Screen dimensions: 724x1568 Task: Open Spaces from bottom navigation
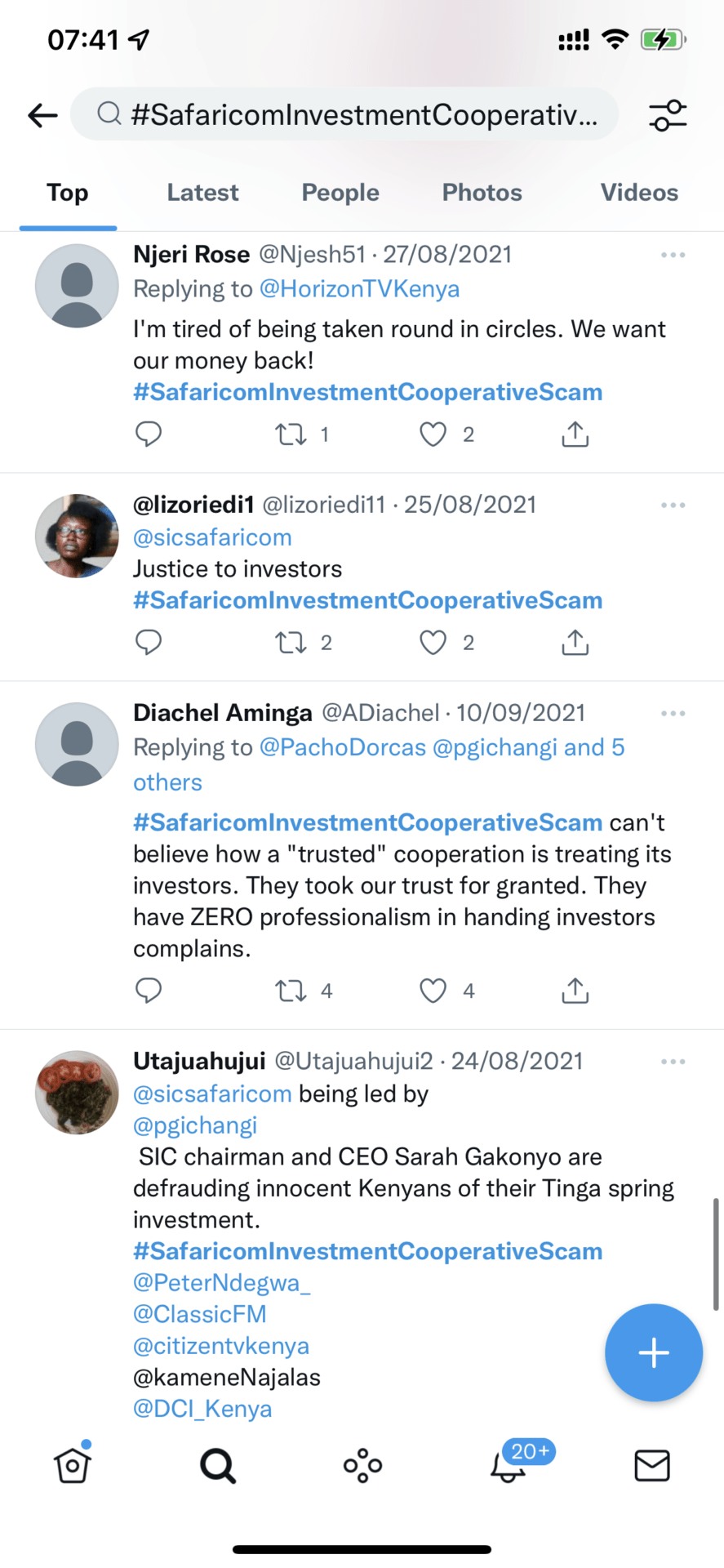(362, 1466)
